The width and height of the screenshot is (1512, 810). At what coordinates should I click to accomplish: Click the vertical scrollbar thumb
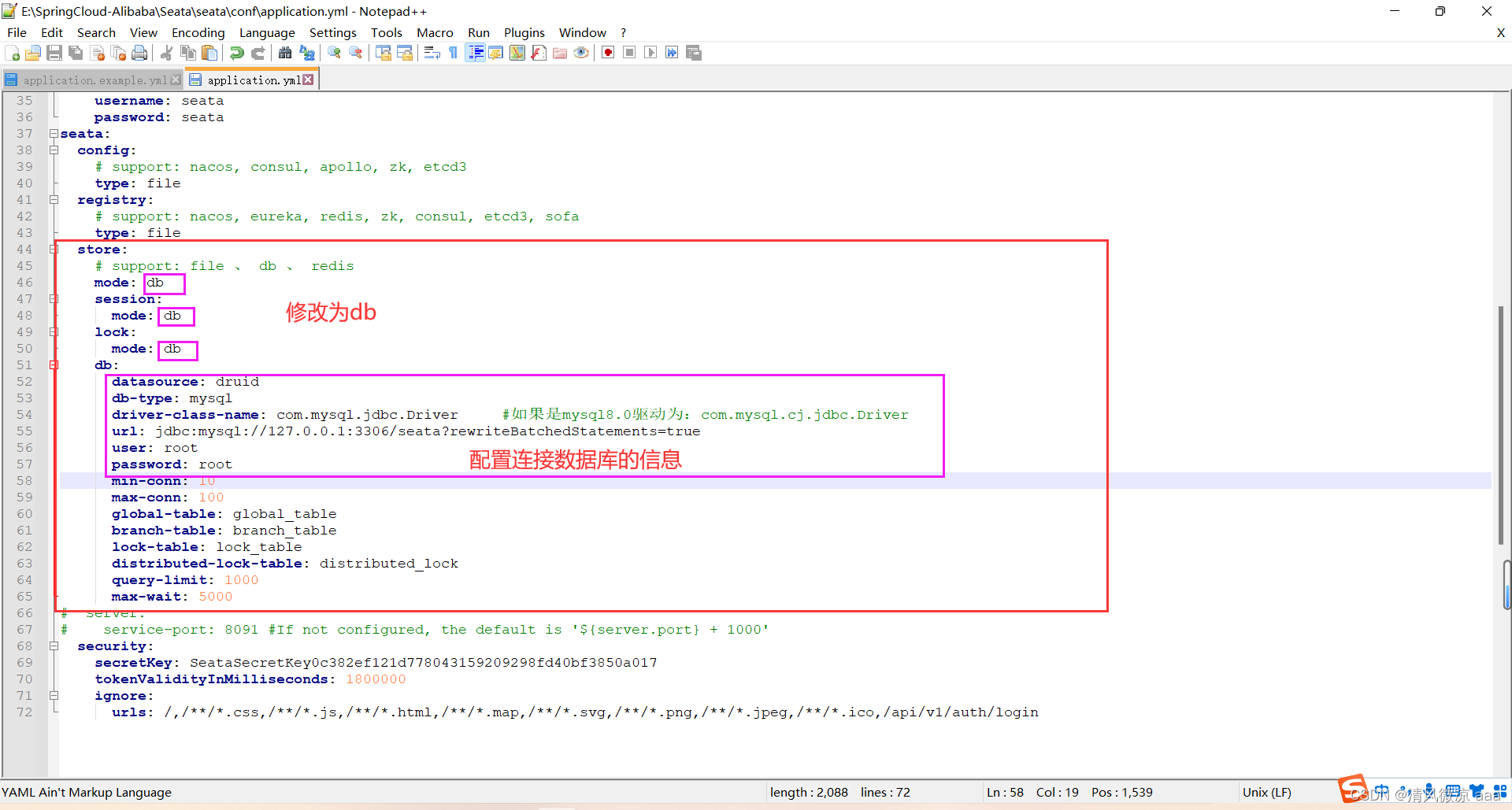[x=1502, y=425]
